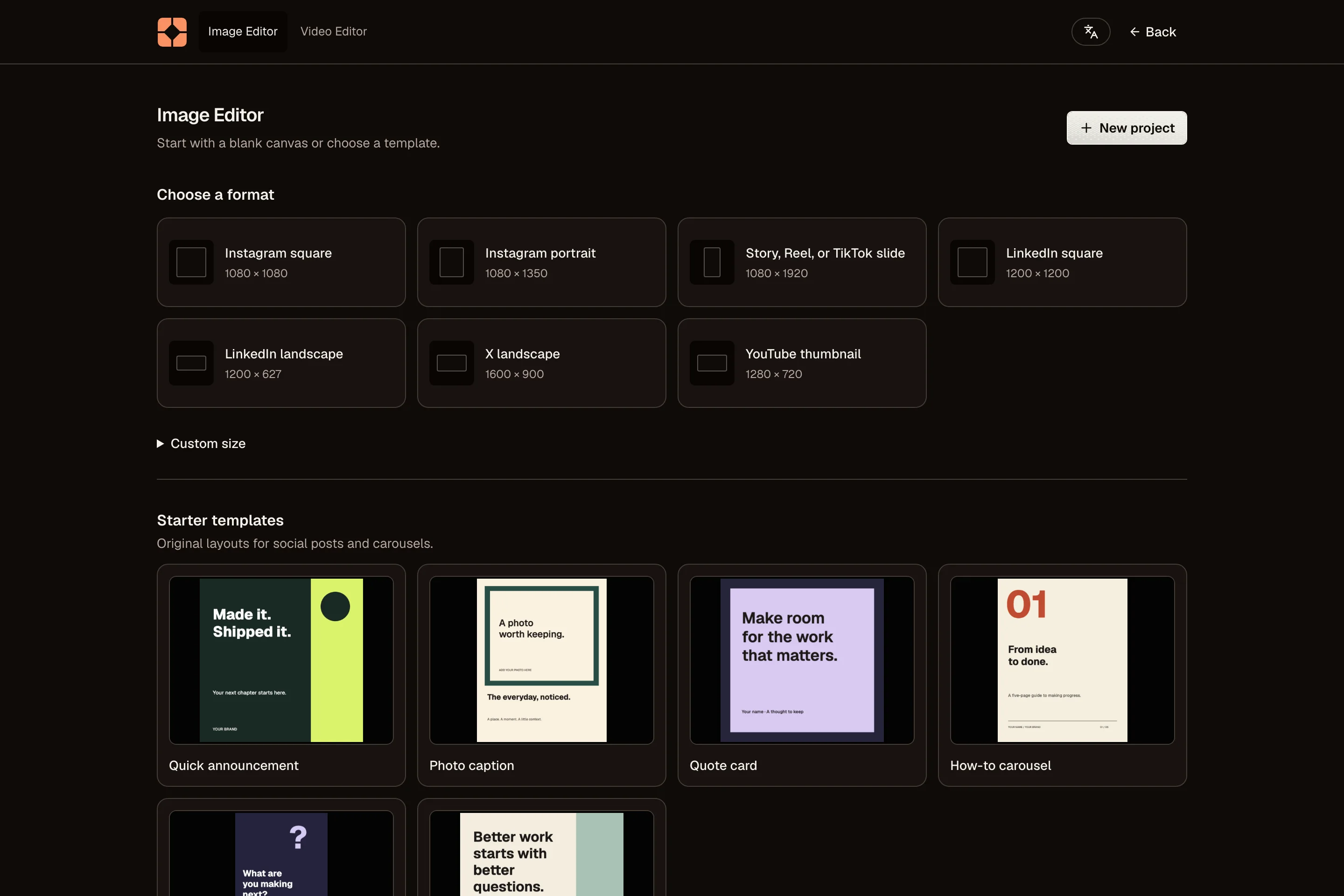Open the Quote card template thumbnail
Screen dimensions: 1344x896
[x=802, y=660]
